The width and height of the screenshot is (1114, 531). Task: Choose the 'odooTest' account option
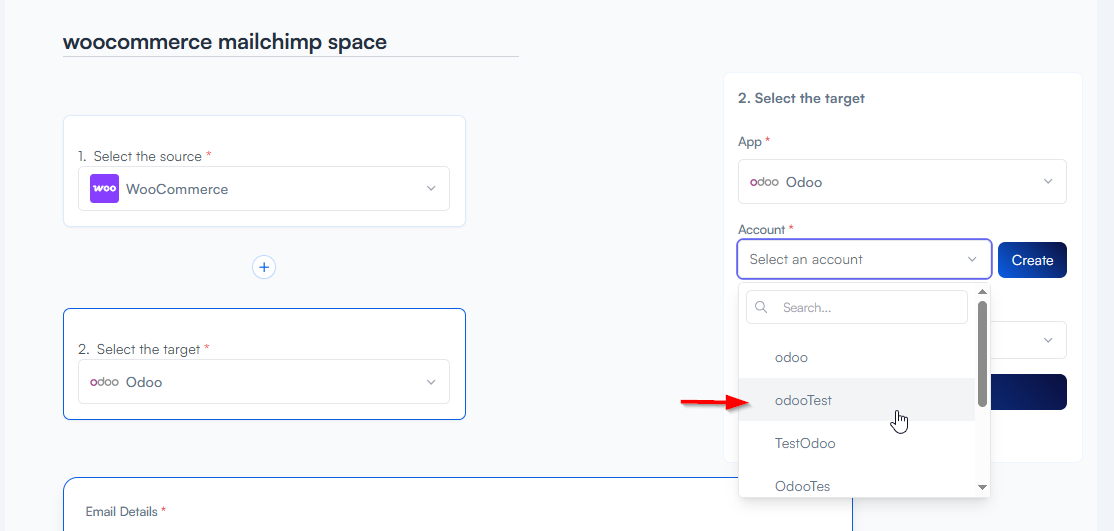803,400
